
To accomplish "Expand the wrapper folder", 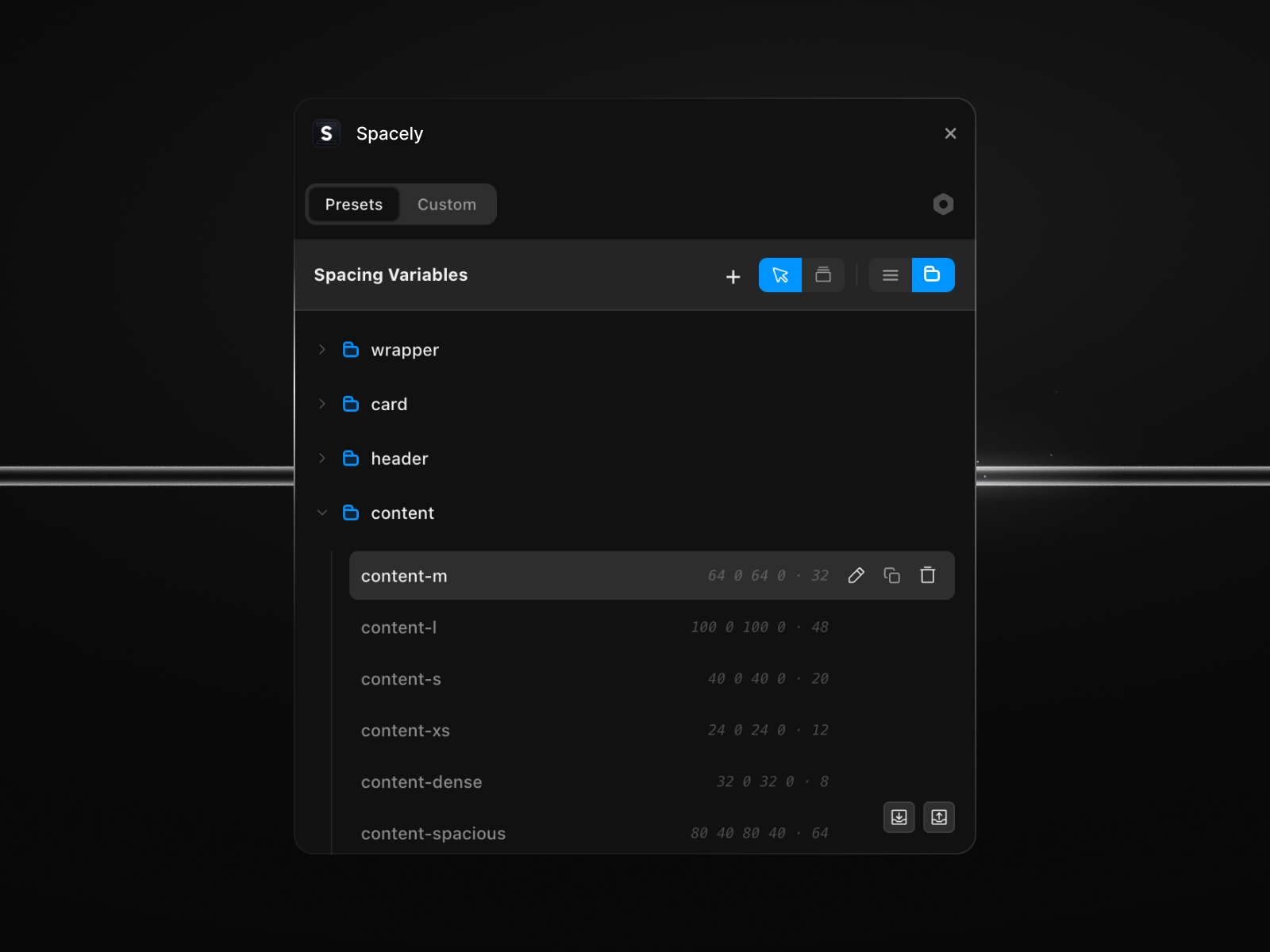I will point(322,350).
